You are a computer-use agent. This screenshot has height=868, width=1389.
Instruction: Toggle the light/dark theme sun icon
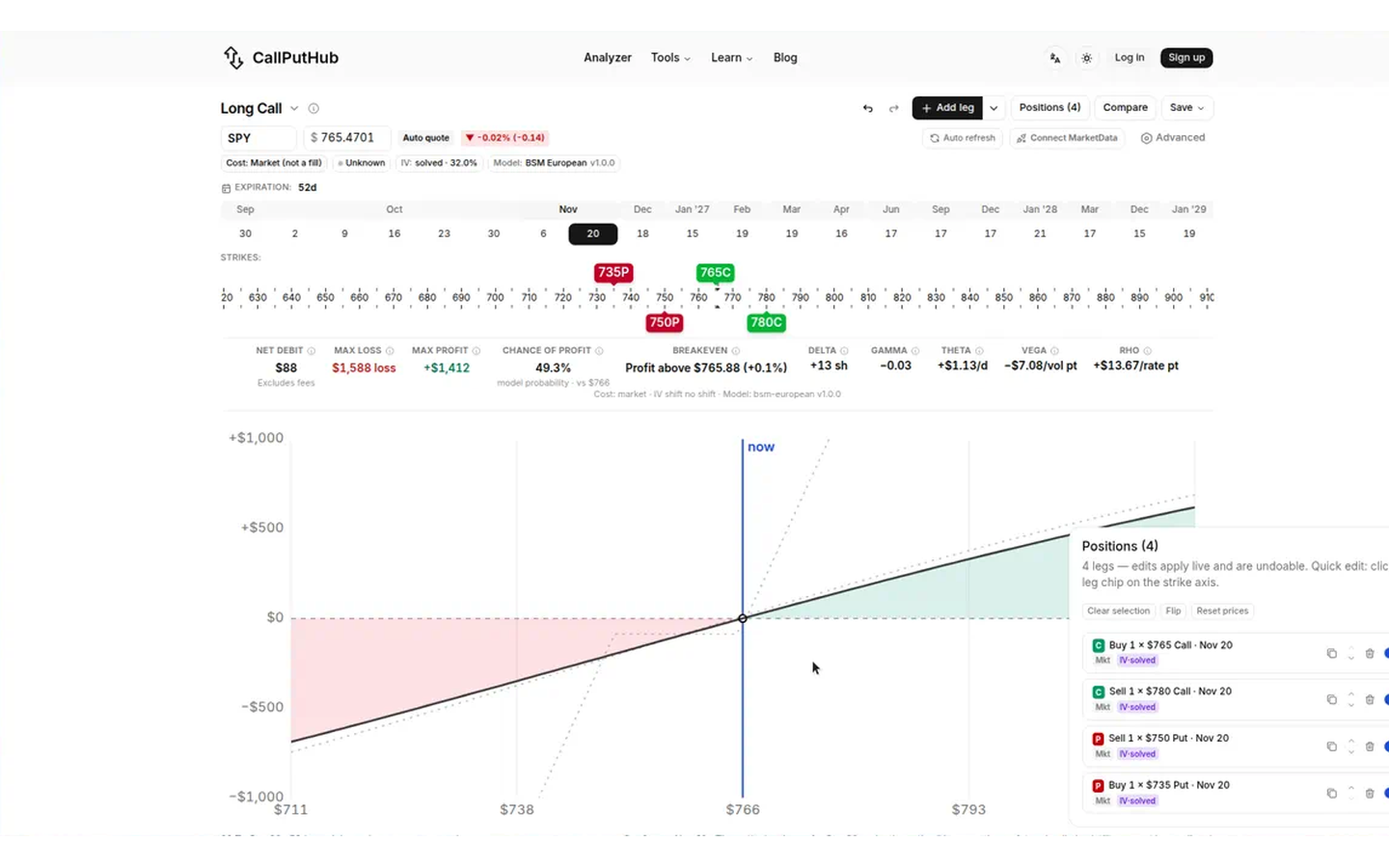[x=1087, y=58]
